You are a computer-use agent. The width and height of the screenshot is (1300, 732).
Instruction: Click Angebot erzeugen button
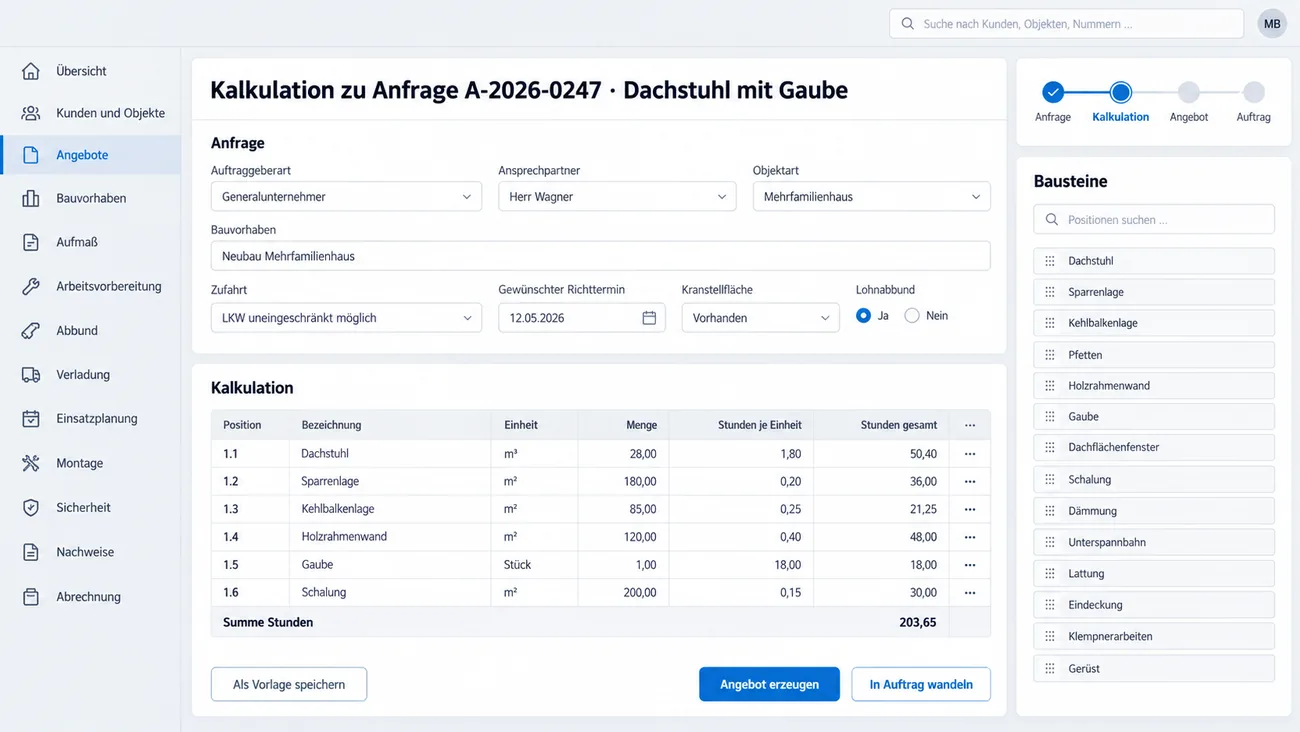769,684
